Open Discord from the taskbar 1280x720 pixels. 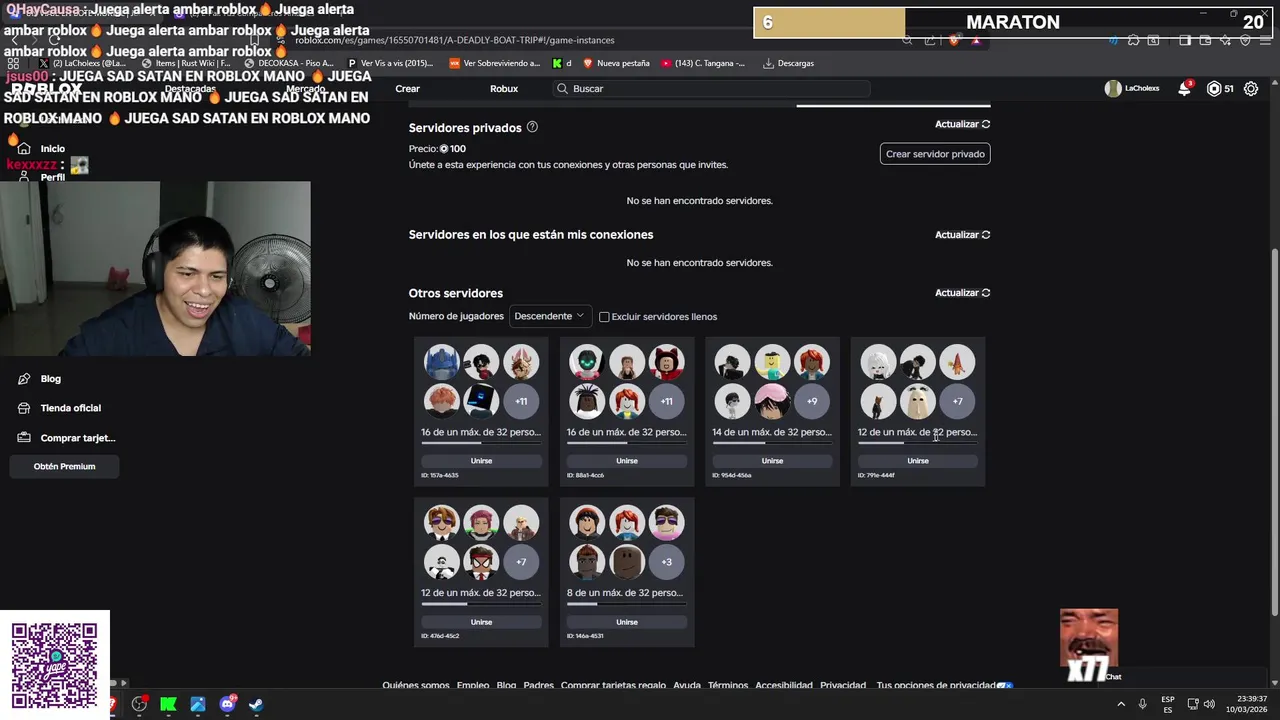click(x=227, y=704)
